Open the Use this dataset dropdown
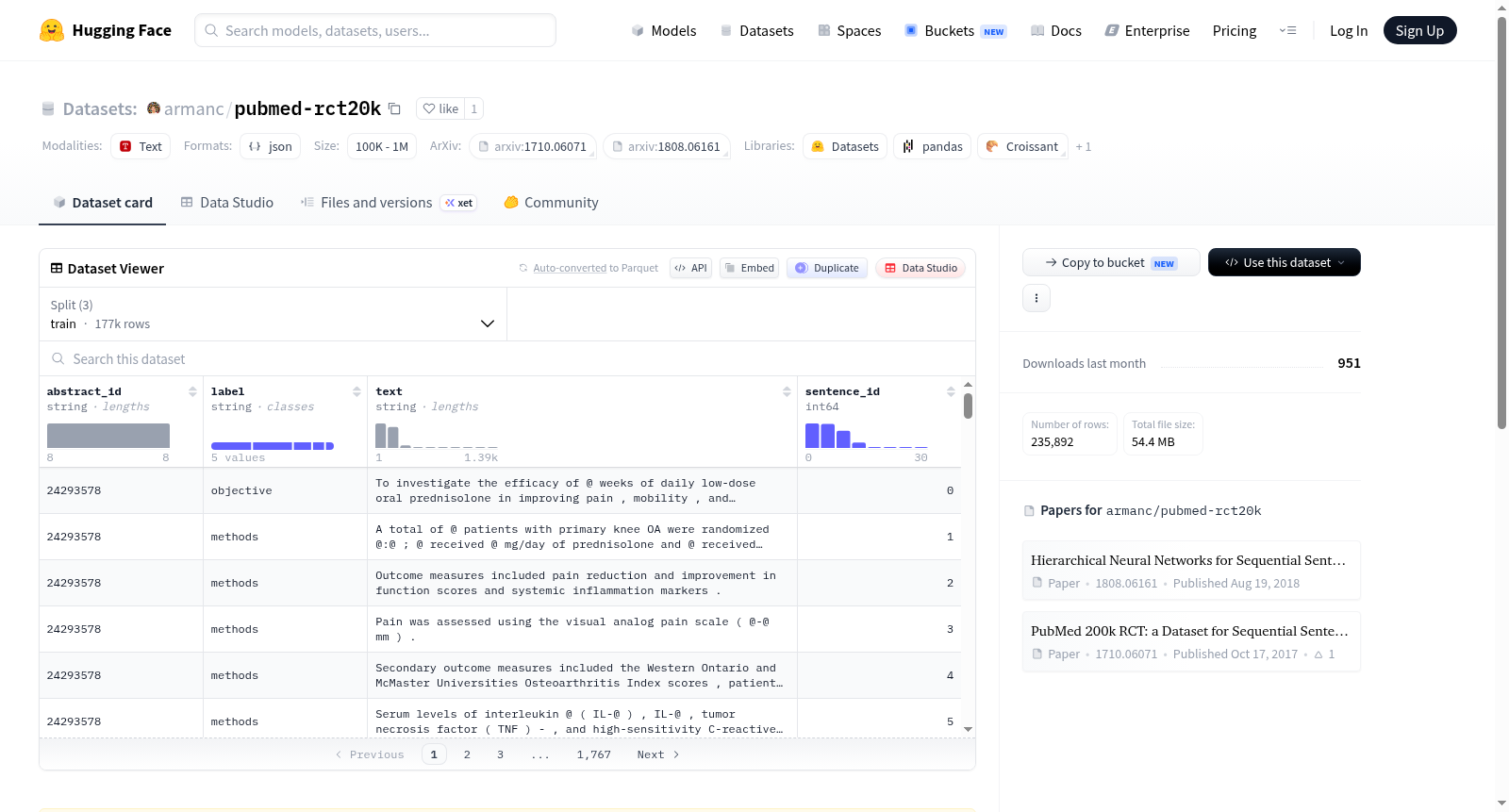This screenshot has height=812, width=1509. [1285, 262]
